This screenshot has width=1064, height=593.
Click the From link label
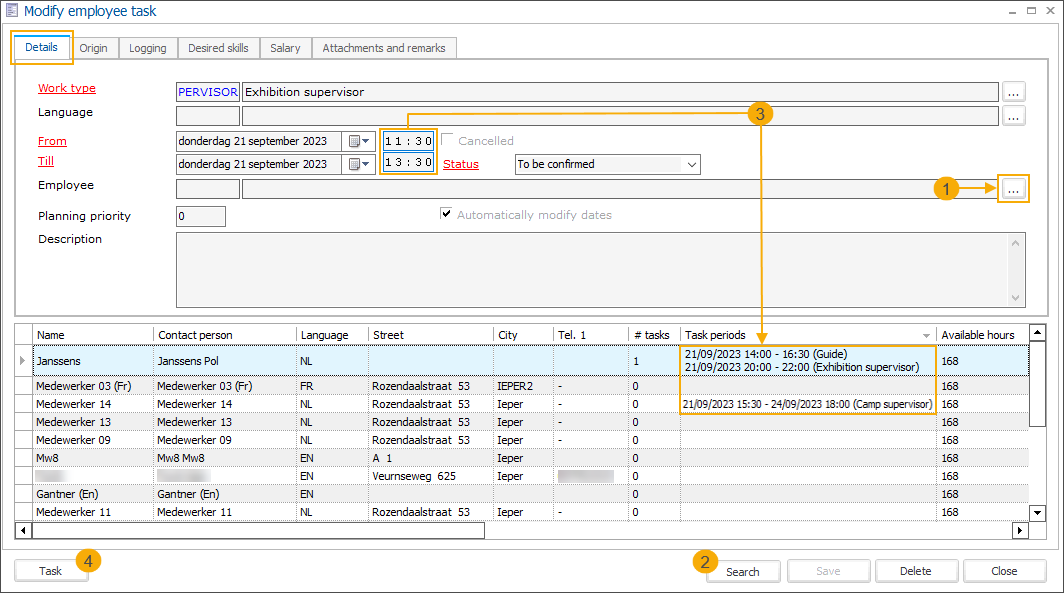51,141
